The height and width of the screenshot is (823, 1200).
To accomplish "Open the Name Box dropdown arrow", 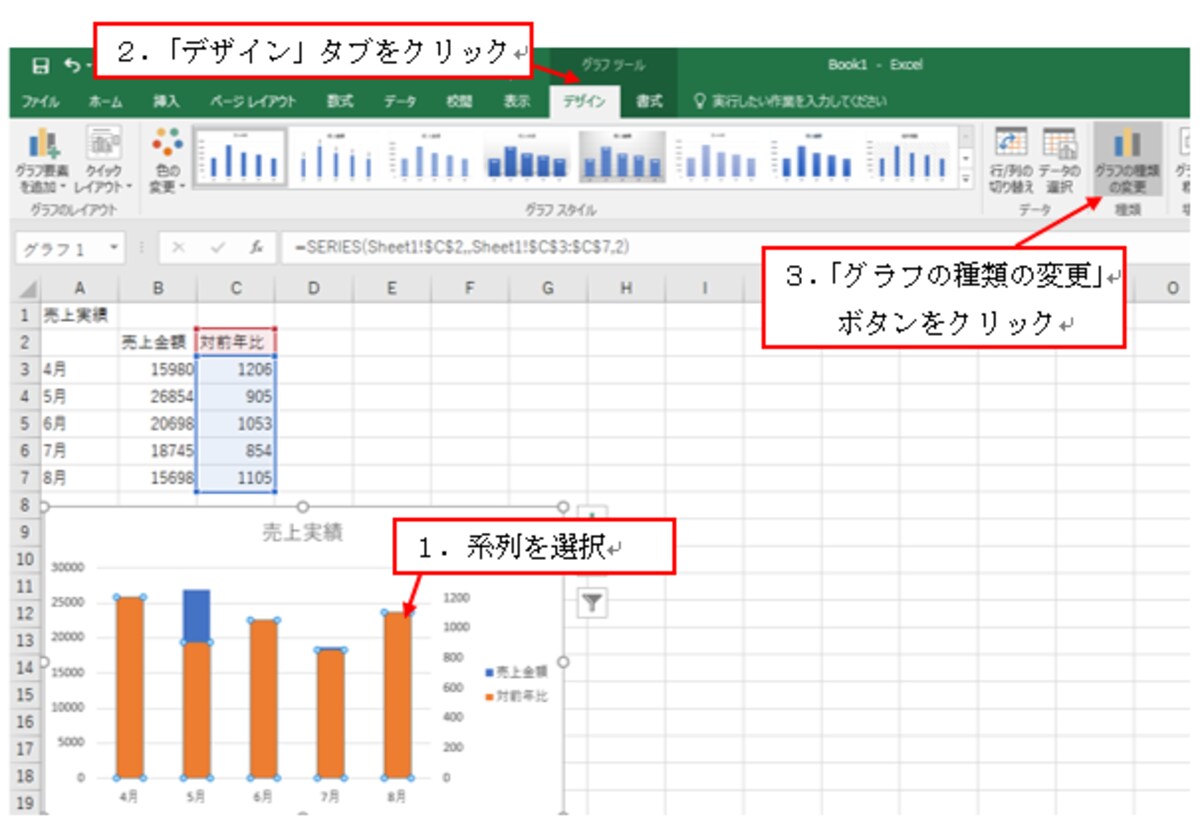I will (116, 247).
